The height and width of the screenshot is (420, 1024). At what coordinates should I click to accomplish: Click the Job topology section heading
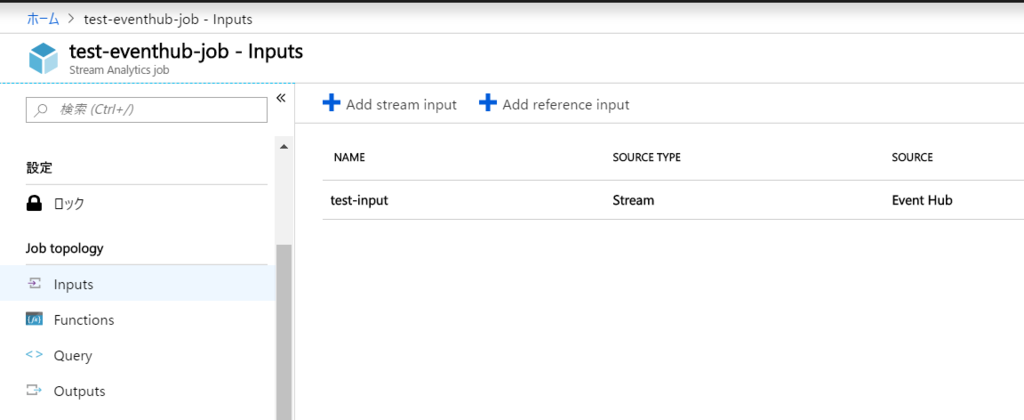(x=65, y=248)
